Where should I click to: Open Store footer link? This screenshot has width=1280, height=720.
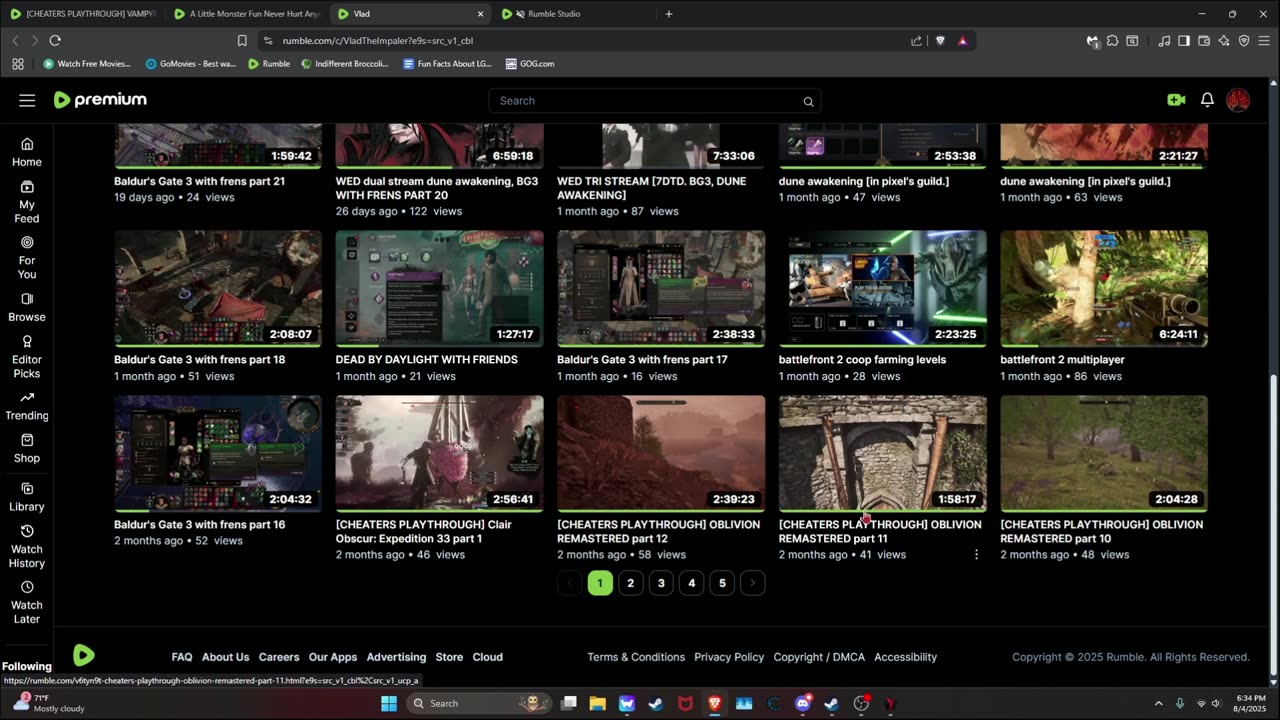point(449,657)
